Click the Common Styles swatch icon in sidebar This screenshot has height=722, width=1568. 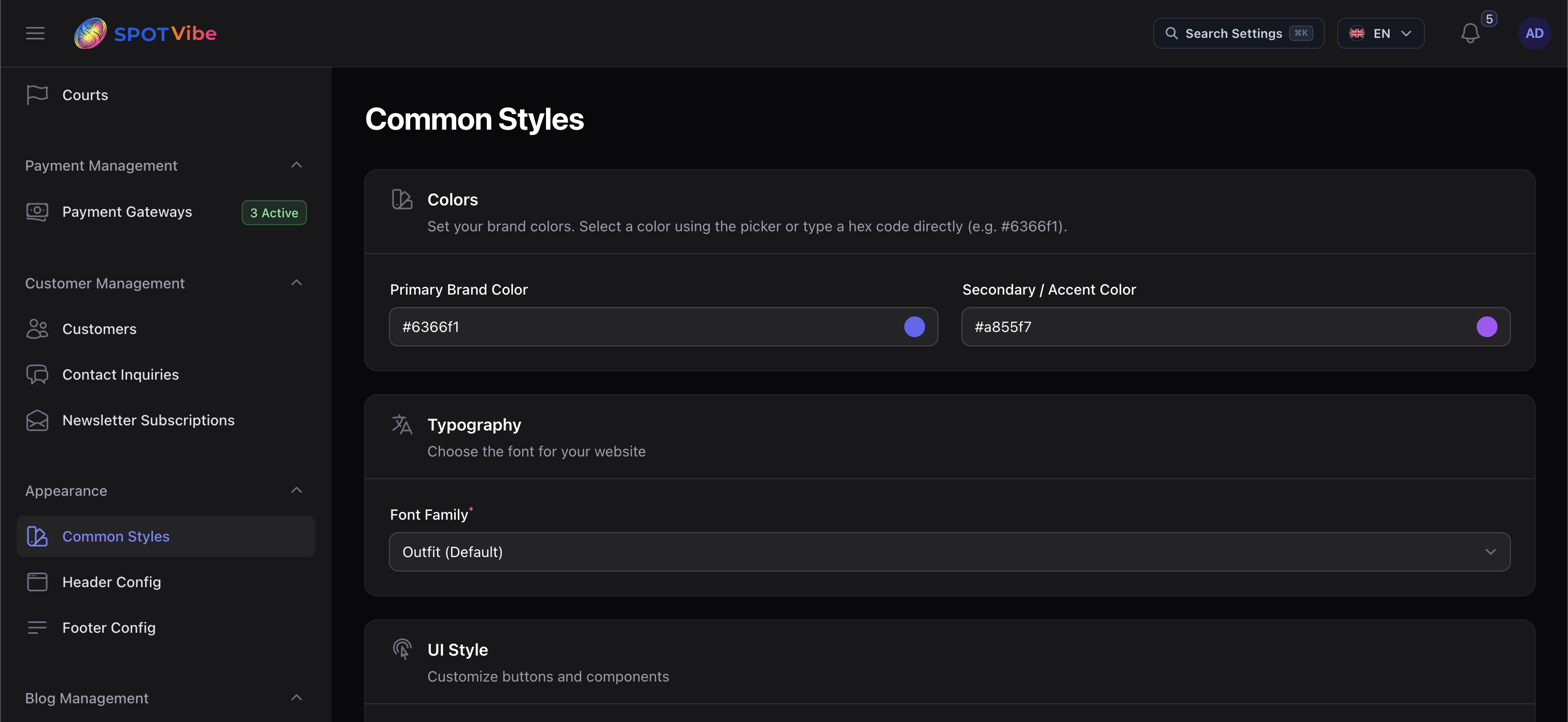37,536
